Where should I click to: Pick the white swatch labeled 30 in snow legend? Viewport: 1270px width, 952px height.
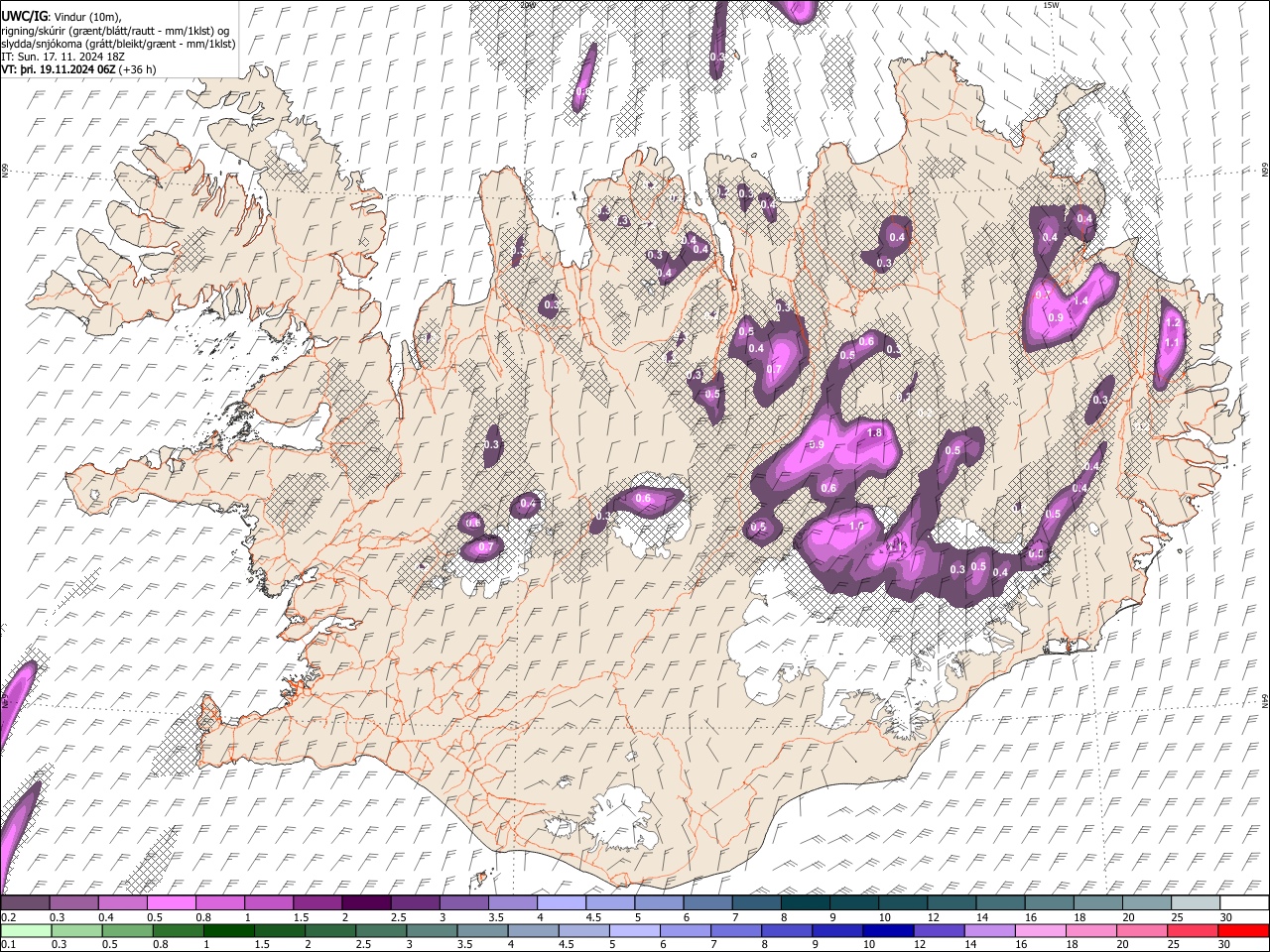click(1243, 903)
